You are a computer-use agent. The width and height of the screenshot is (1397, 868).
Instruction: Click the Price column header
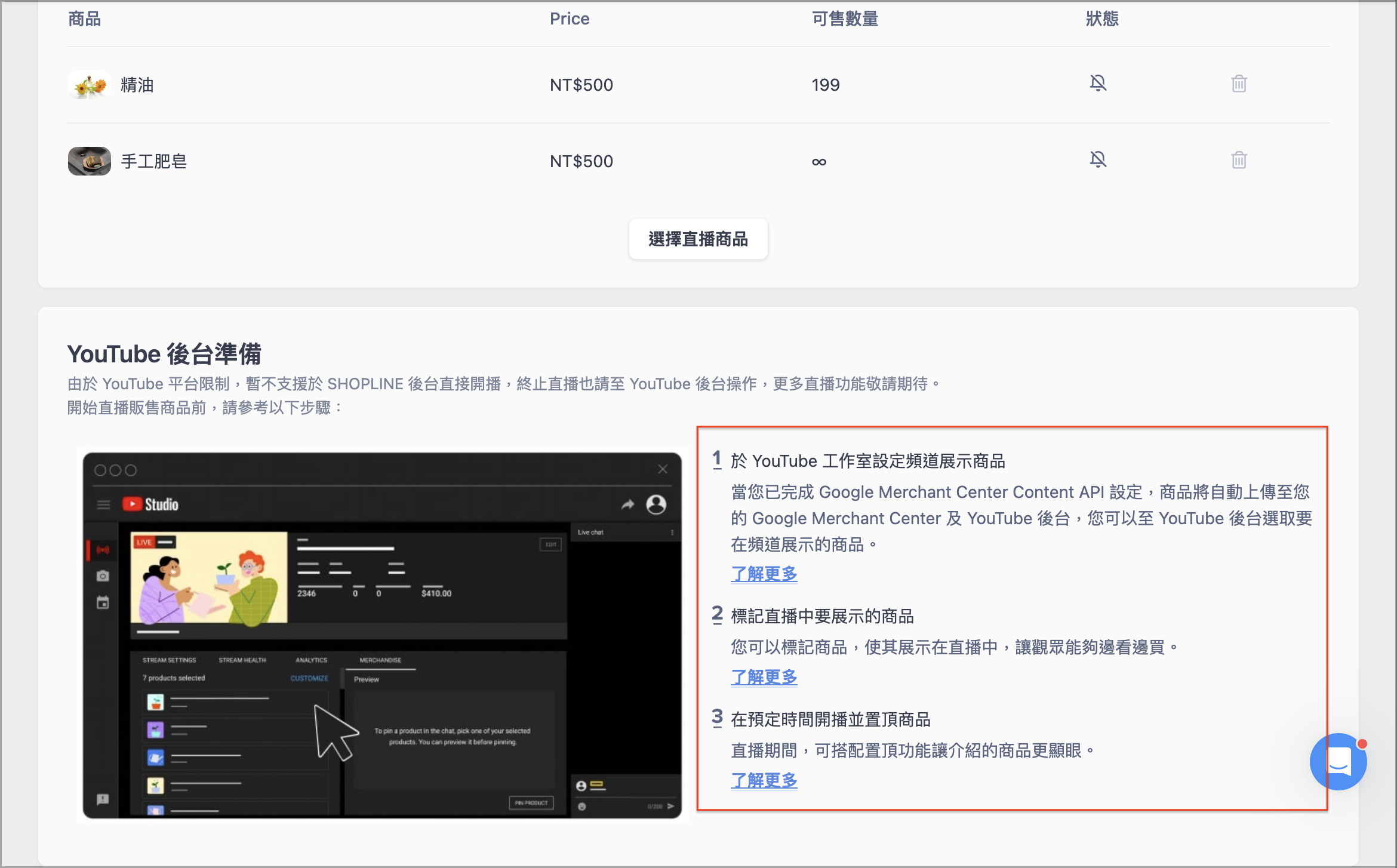click(x=570, y=19)
